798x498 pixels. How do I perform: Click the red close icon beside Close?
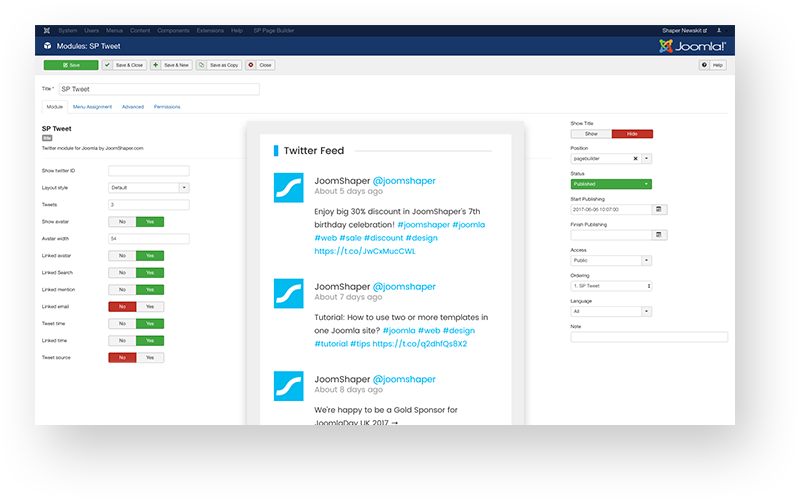pos(251,65)
